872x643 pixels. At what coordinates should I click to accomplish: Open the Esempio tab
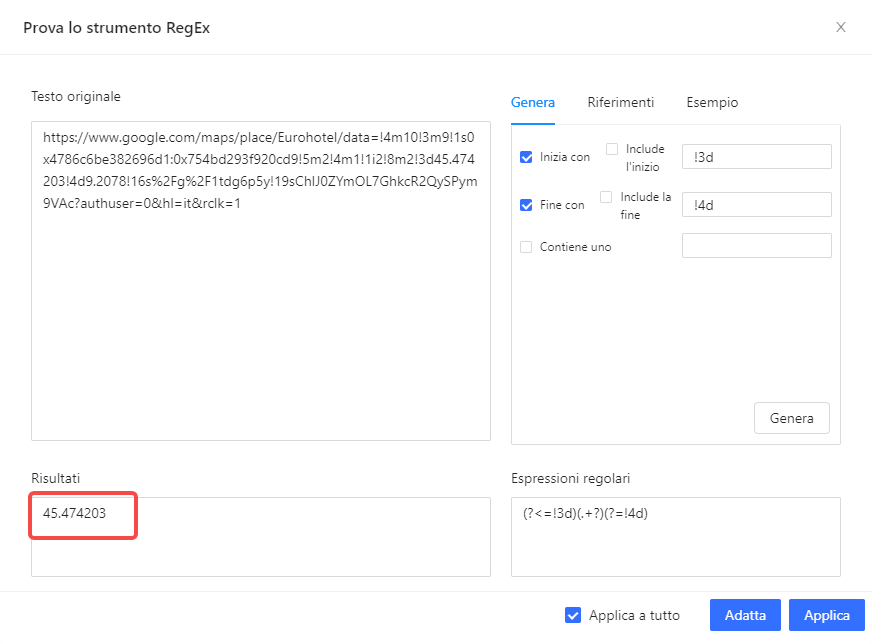pyautogui.click(x=712, y=102)
